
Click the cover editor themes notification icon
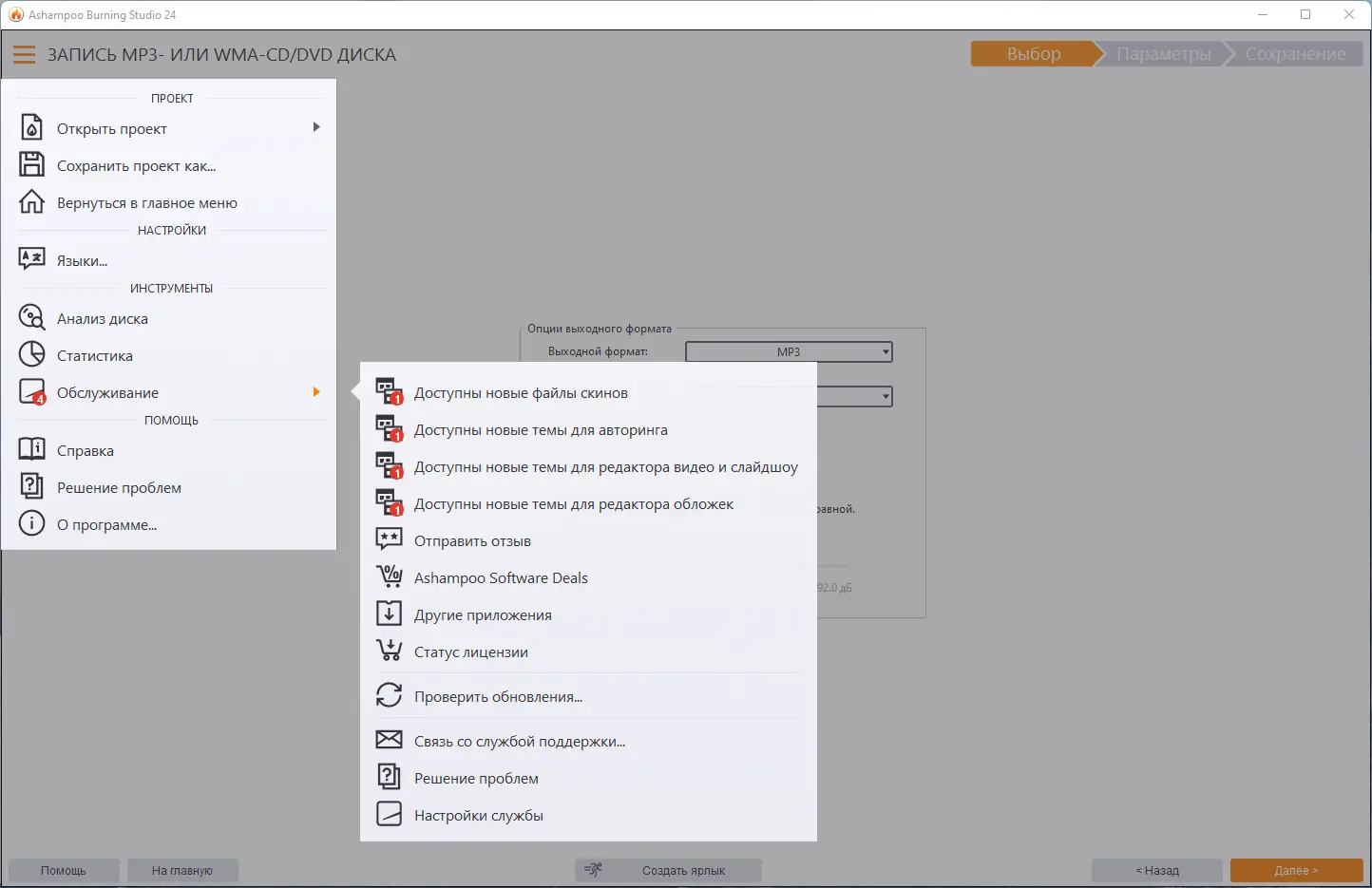(390, 503)
